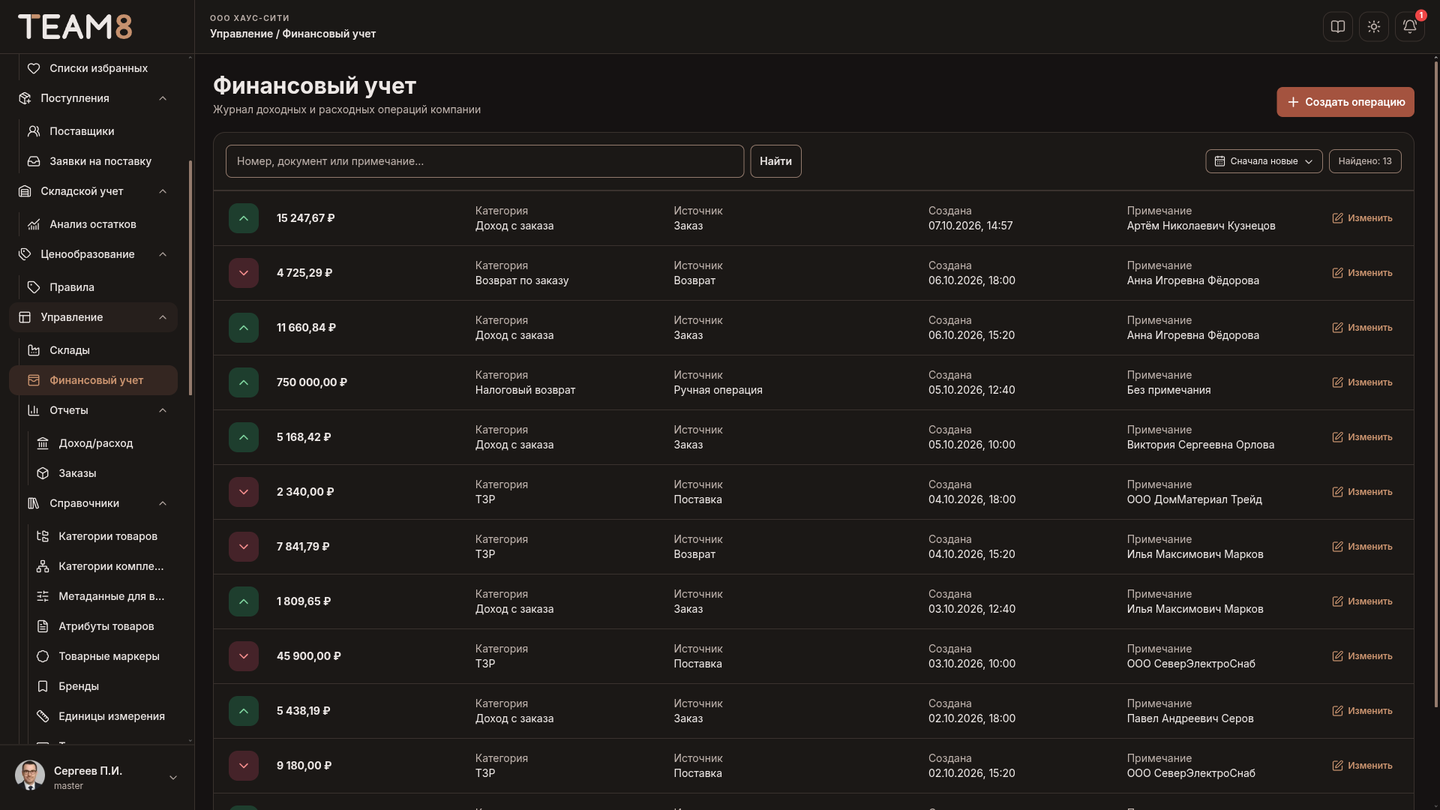Viewport: 1440px width, 810px height.
Task: Collapse the Управление section chevron
Action: point(163,317)
